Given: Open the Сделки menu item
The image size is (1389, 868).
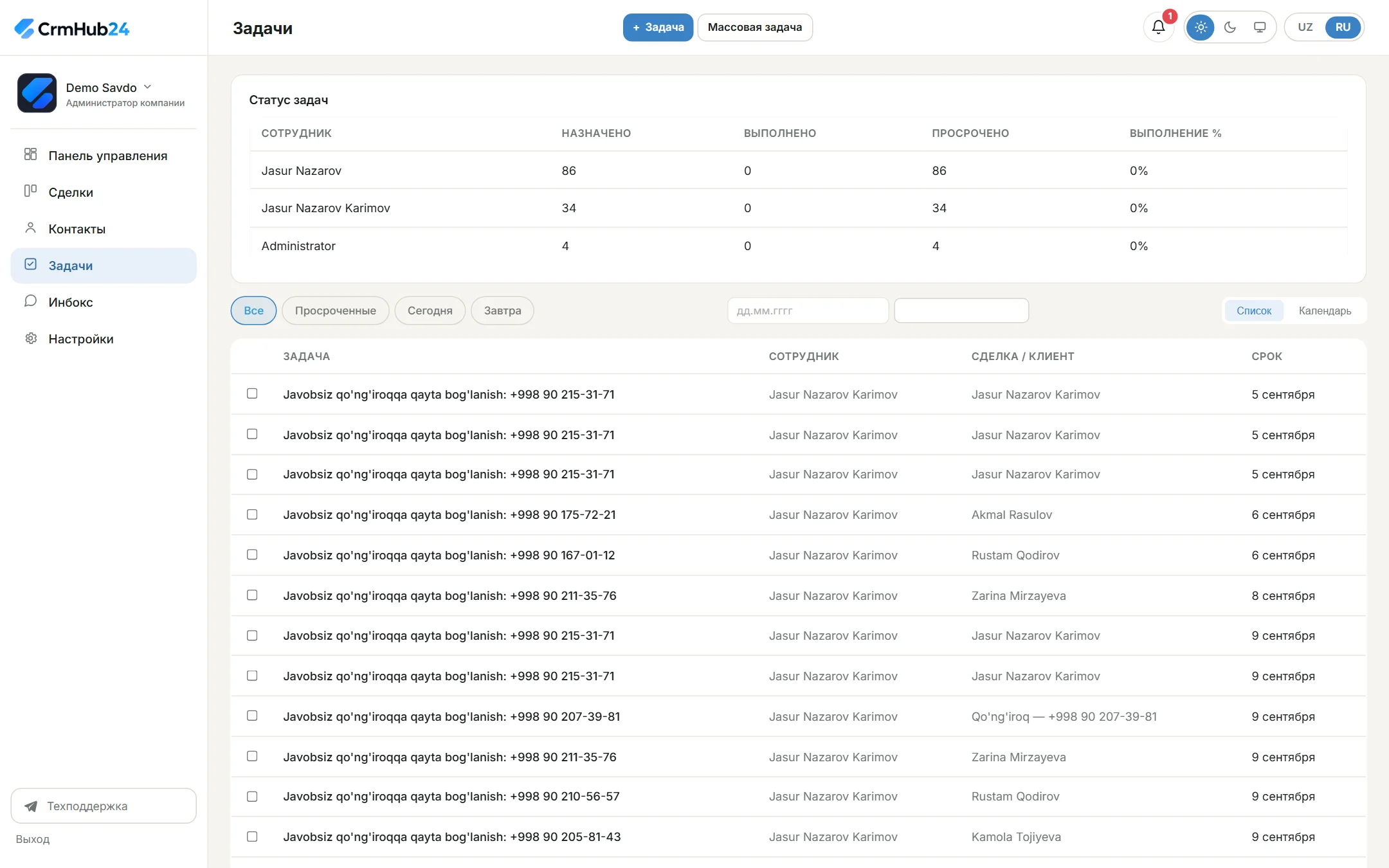Looking at the screenshot, I should [x=104, y=192].
